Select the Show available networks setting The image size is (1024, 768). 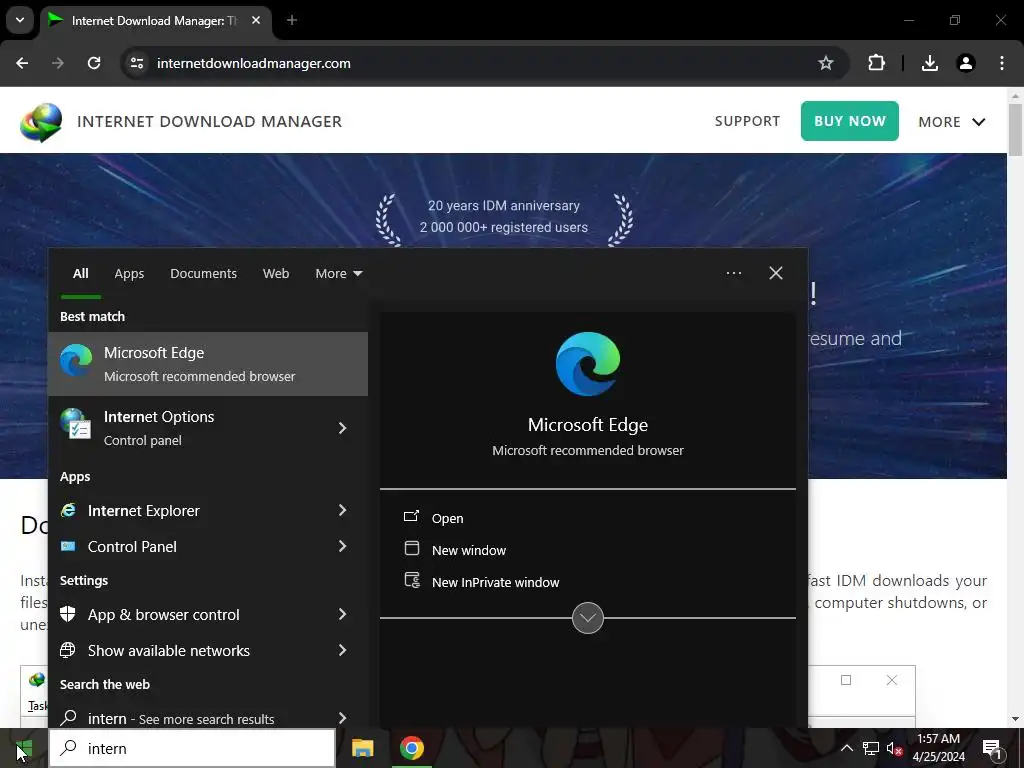point(208,650)
